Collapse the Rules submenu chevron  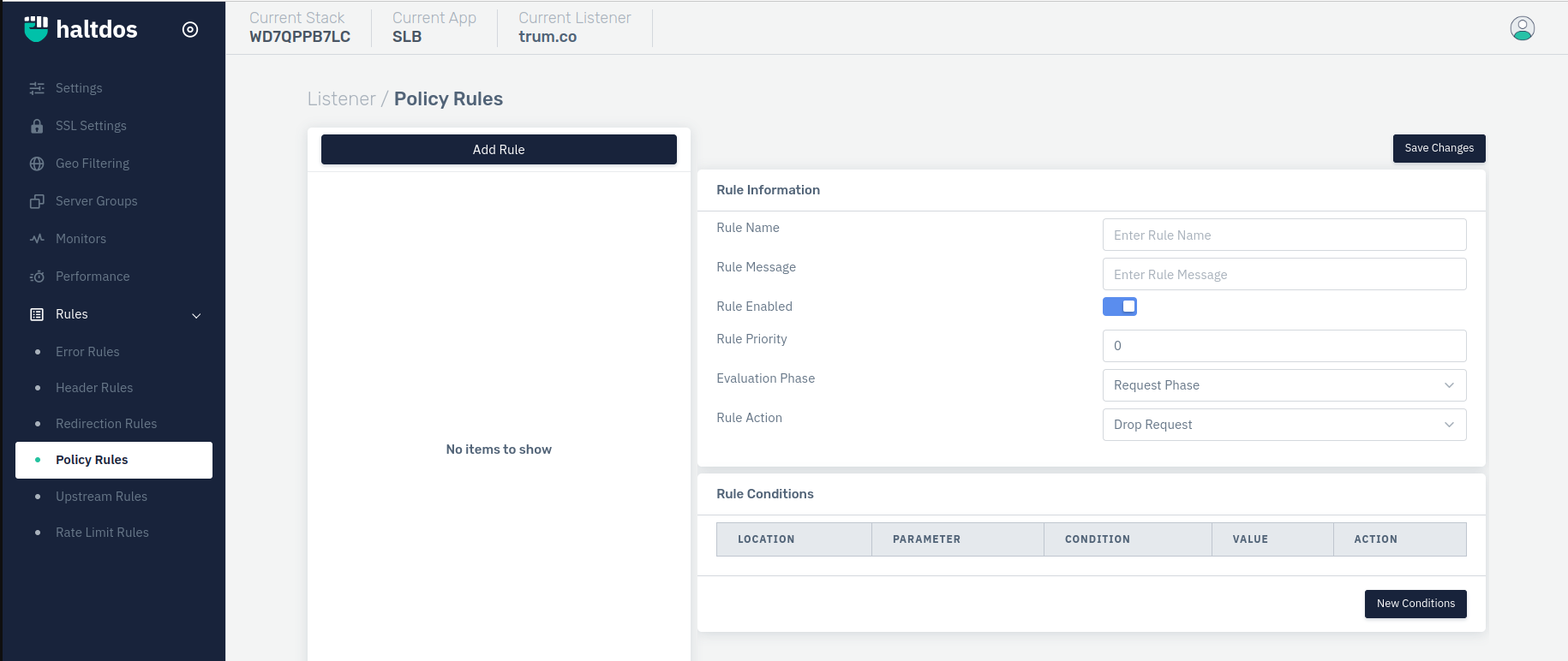(196, 315)
